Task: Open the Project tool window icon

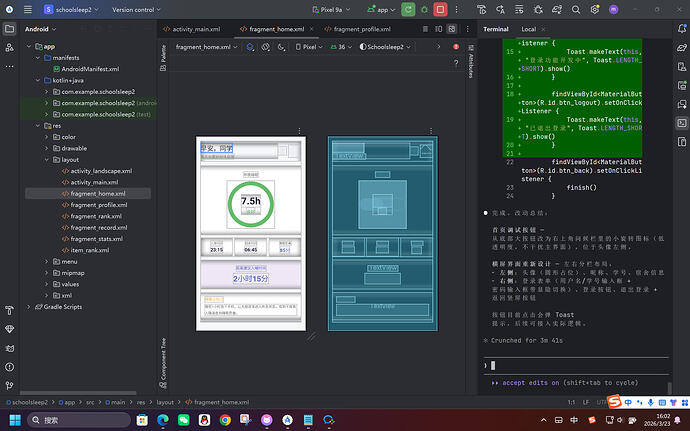Action: 9,29
